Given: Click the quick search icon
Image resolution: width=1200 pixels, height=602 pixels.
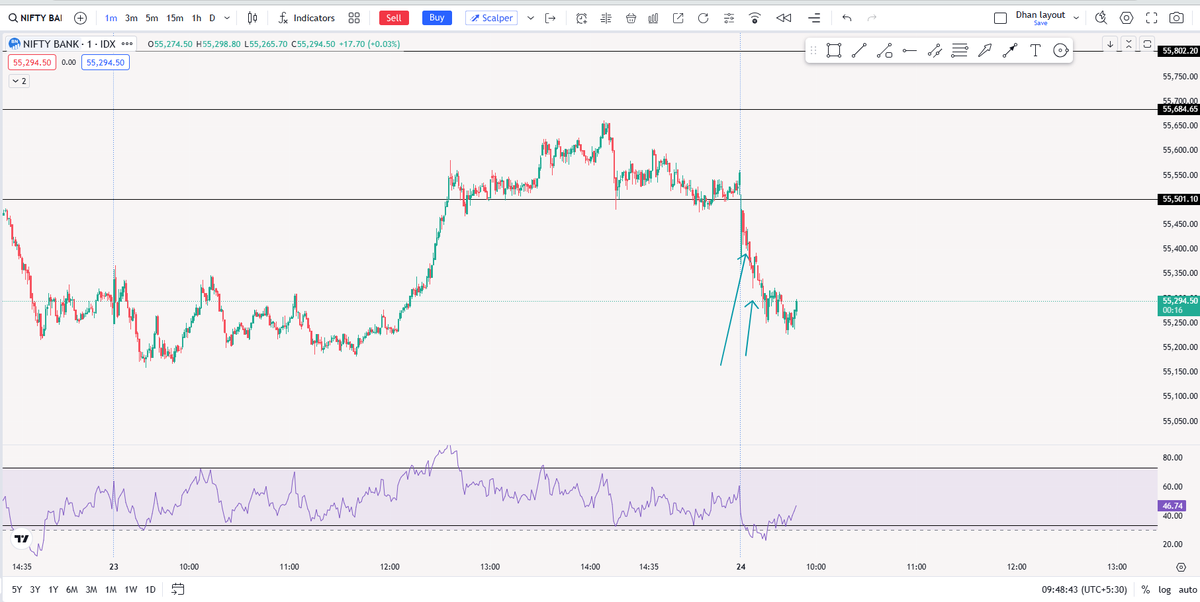Looking at the screenshot, I should 1101,18.
